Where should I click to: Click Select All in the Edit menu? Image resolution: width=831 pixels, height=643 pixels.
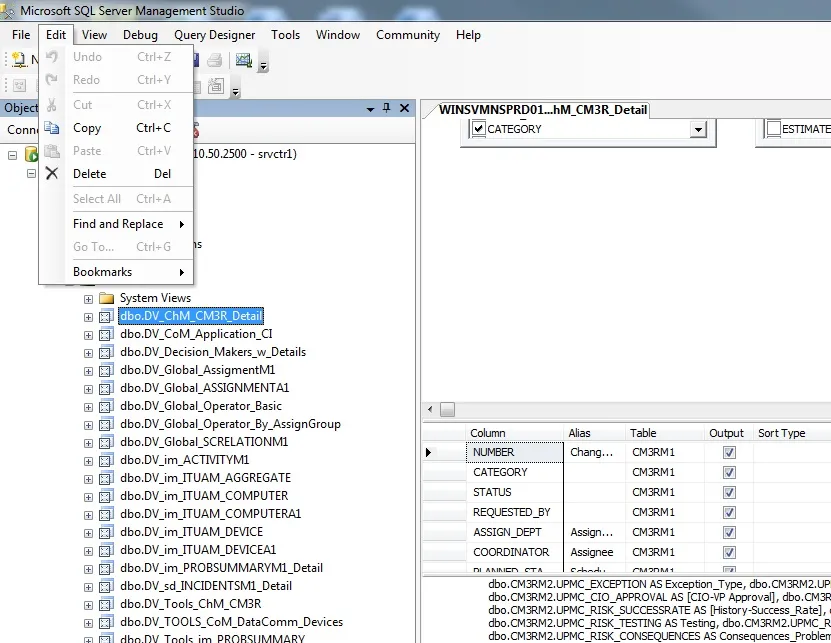(x=97, y=198)
